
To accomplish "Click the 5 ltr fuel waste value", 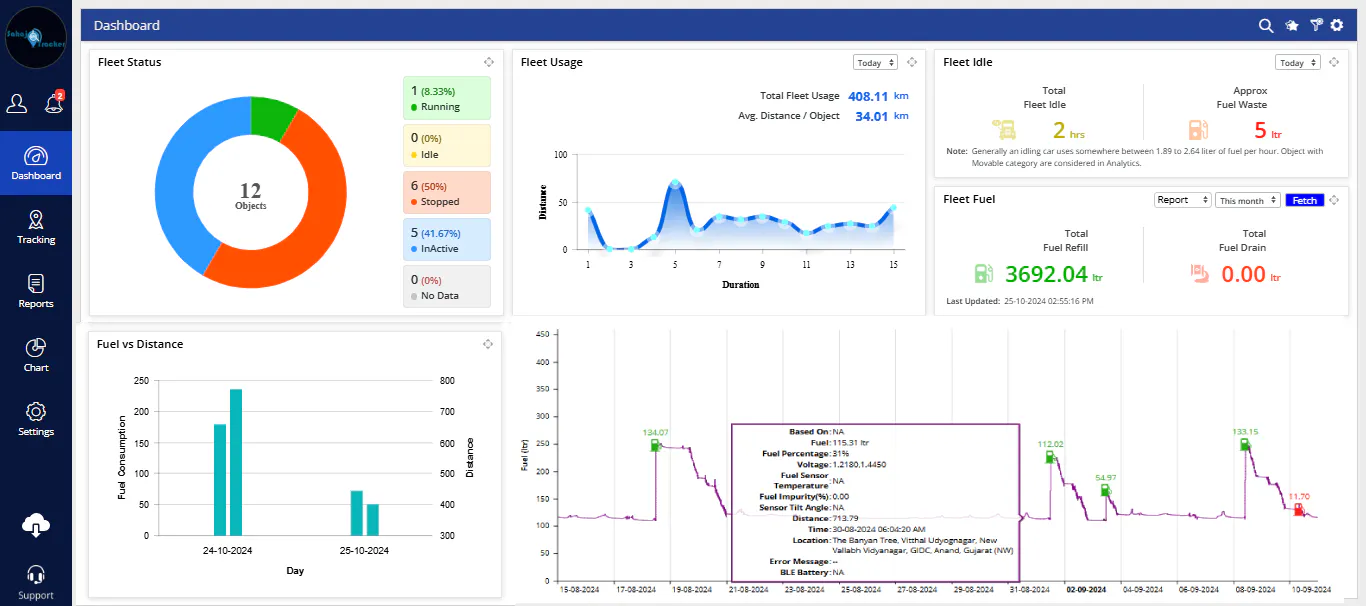I will click(1268, 131).
